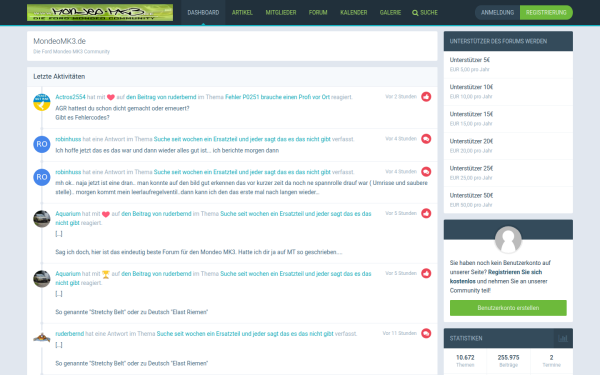Open the RO avatar beside the 'Ich hoffe jetzt' post

tap(42, 144)
